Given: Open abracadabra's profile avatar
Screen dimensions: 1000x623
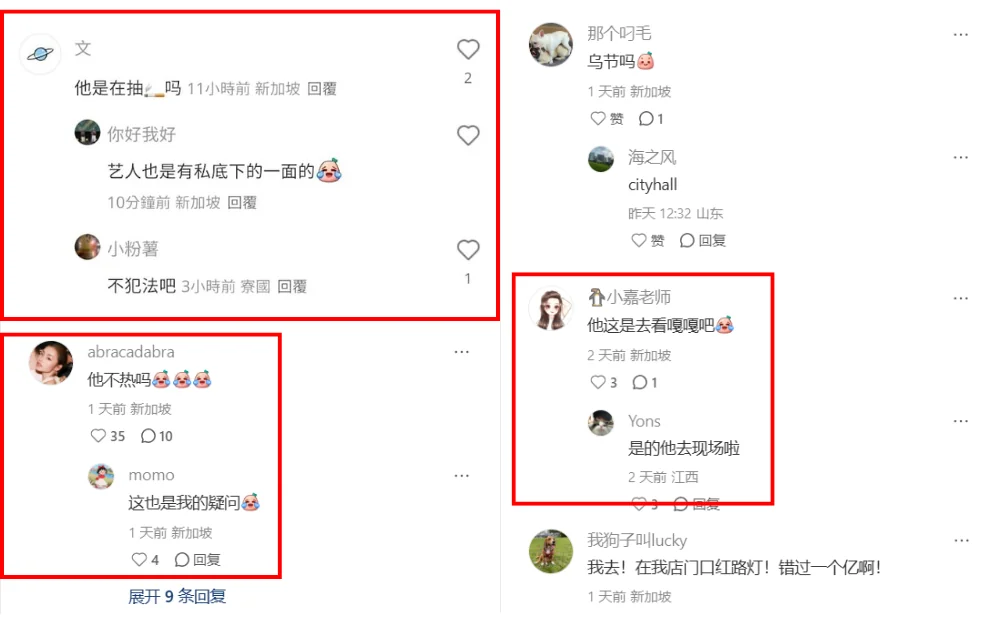Looking at the screenshot, I should click(51, 363).
